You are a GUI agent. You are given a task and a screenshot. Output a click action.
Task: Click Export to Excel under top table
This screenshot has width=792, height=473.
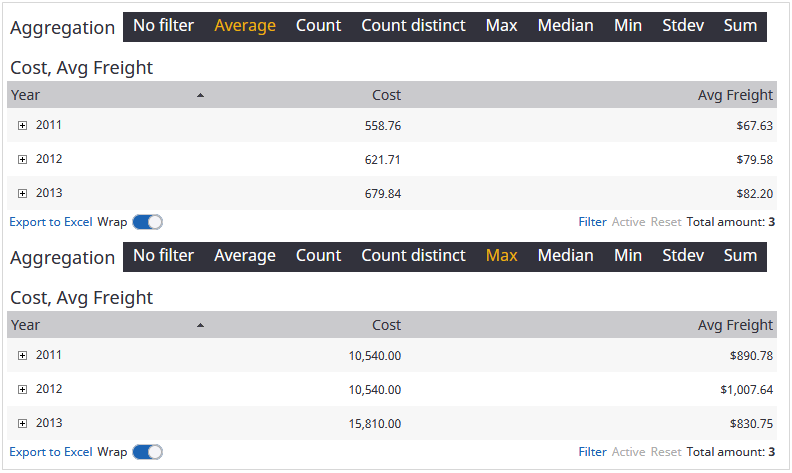click(x=50, y=222)
